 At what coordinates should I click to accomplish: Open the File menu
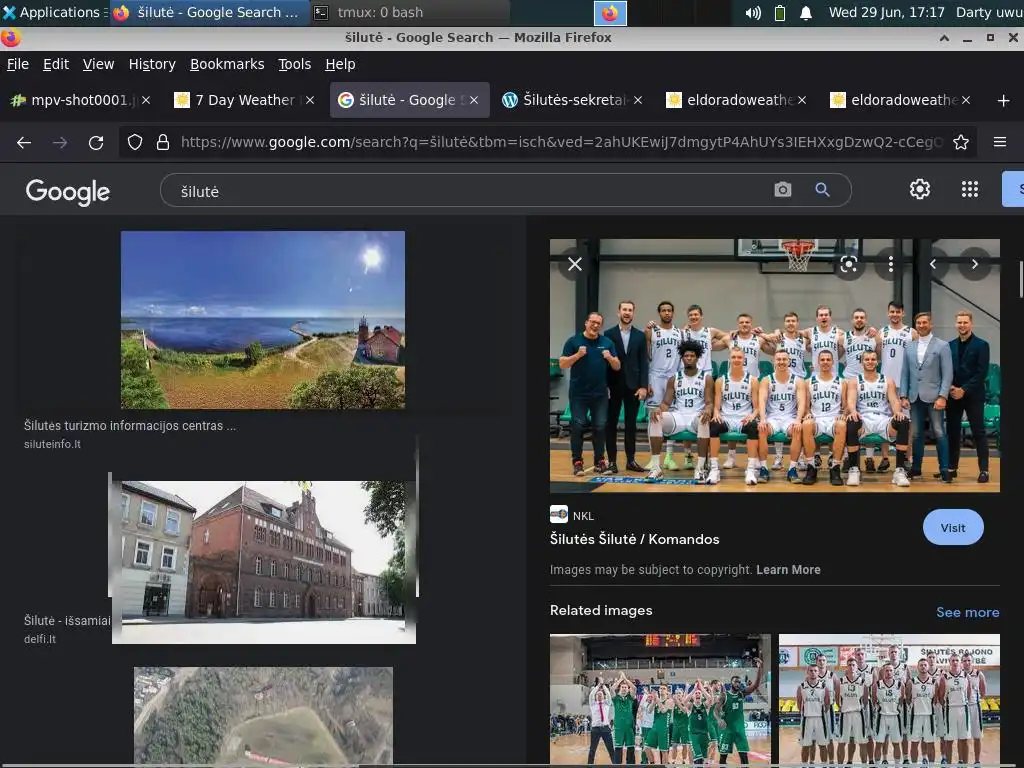(x=18, y=64)
